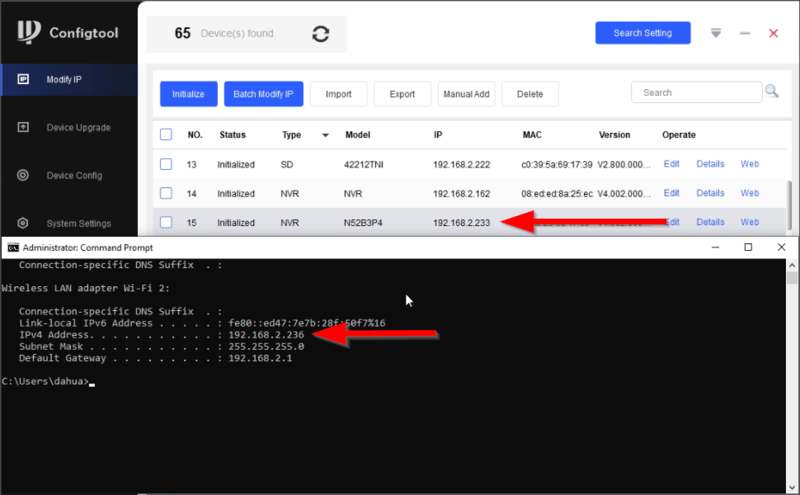800x495 pixels.
Task: Click the device list vertical scrollbar
Action: click(x=790, y=206)
